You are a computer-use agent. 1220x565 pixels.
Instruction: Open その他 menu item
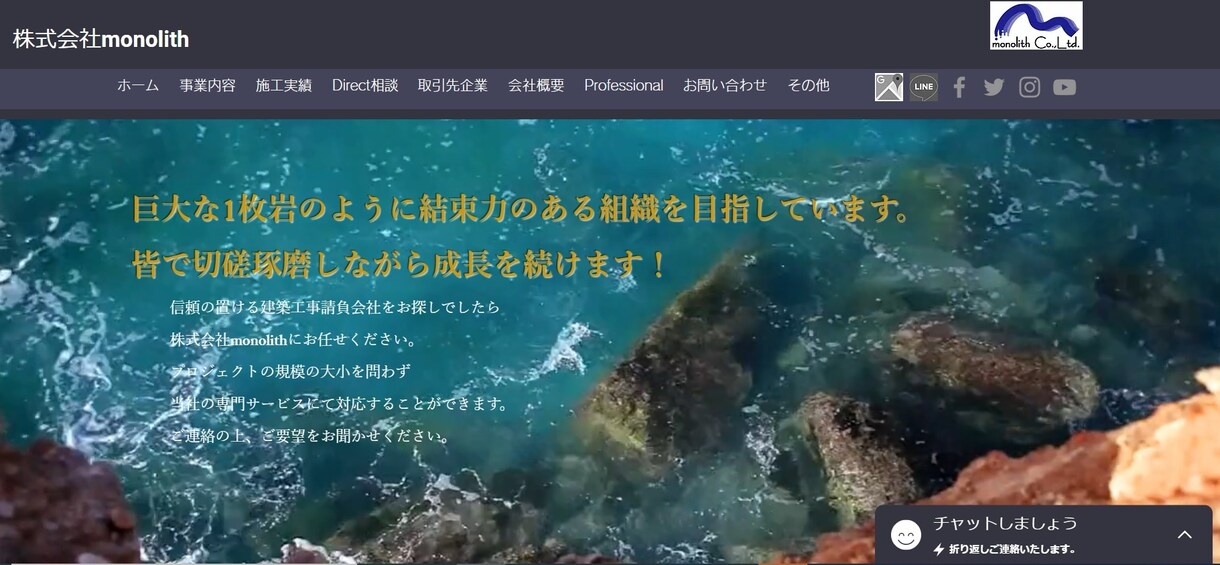tap(808, 86)
